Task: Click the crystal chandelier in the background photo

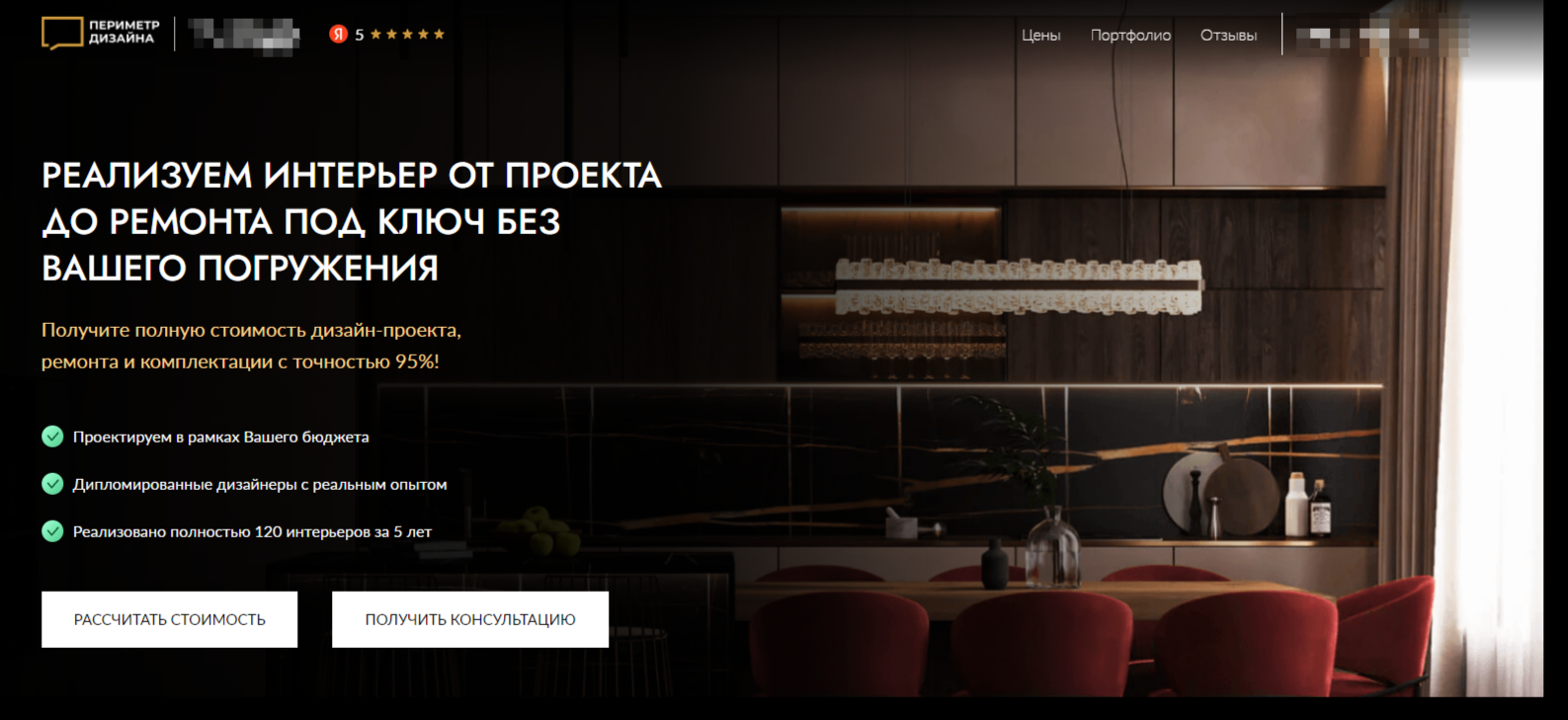Action: pyautogui.click(x=1019, y=285)
